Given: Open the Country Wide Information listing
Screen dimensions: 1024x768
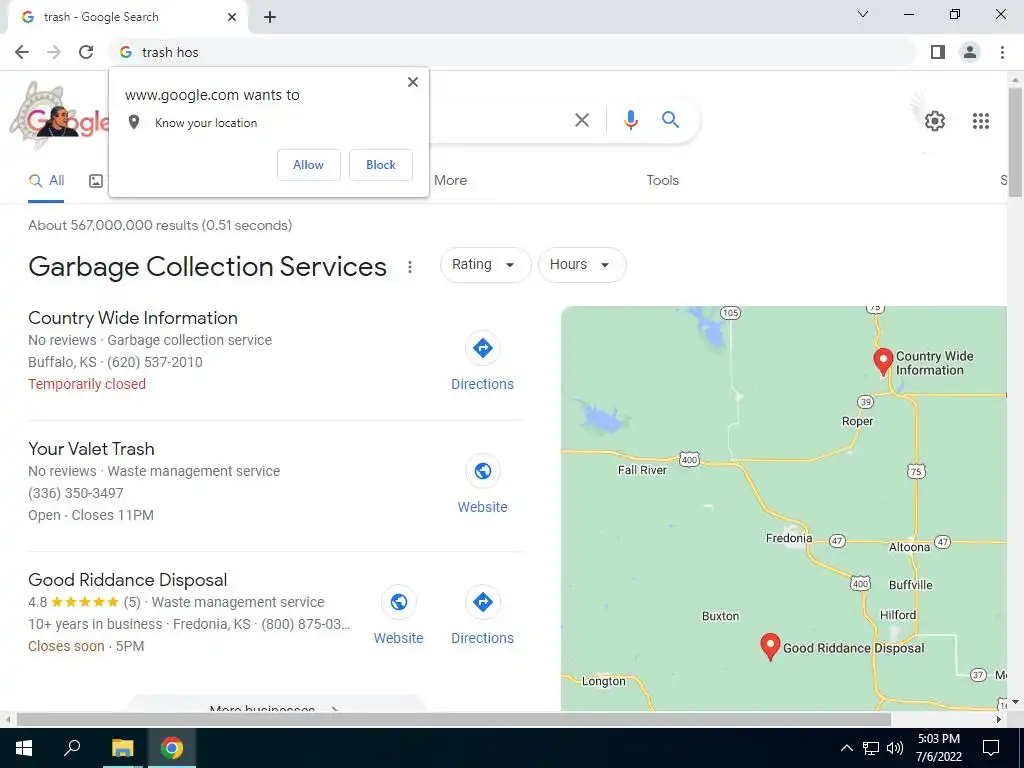Looking at the screenshot, I should click(x=133, y=318).
